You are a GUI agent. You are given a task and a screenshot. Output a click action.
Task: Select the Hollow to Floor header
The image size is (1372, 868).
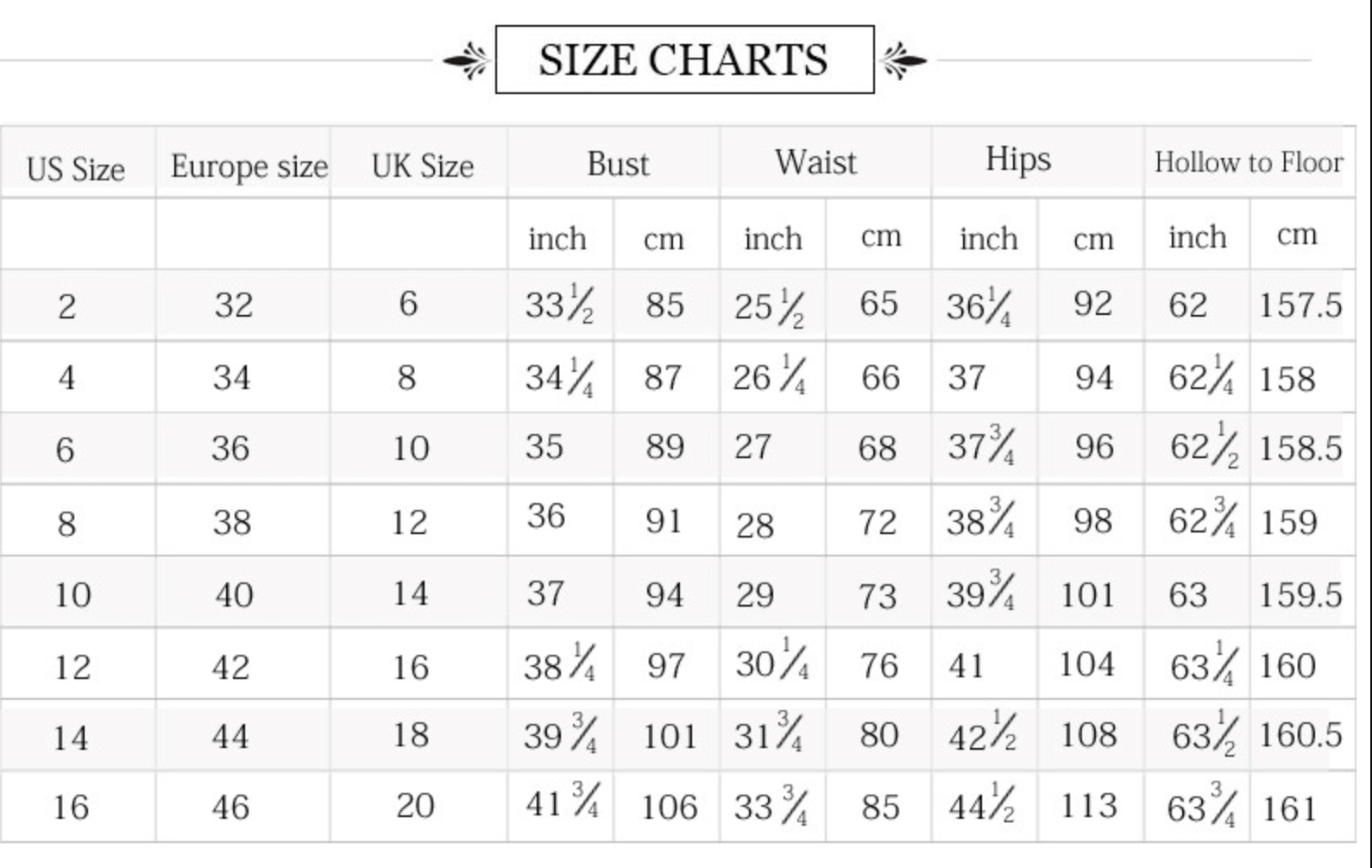click(x=1248, y=162)
